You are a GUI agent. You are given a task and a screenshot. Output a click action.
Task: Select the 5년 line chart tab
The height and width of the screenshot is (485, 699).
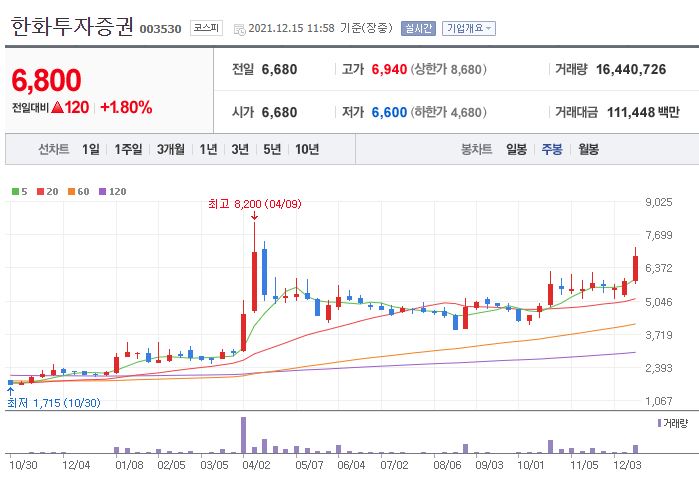[x=272, y=149]
